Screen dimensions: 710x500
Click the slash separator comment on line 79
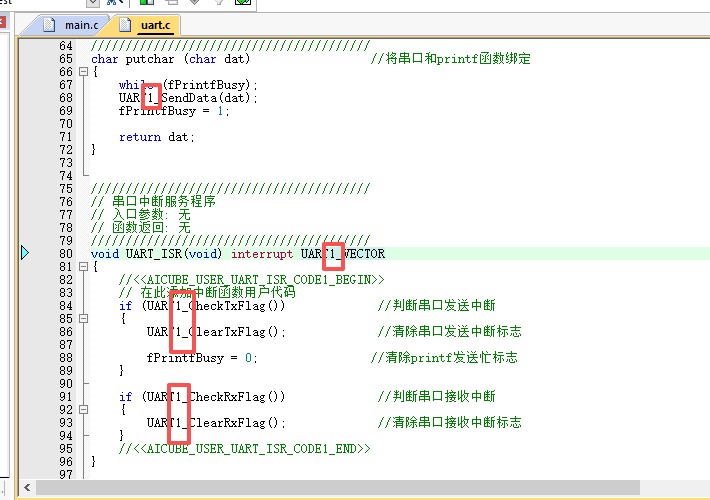click(x=230, y=240)
